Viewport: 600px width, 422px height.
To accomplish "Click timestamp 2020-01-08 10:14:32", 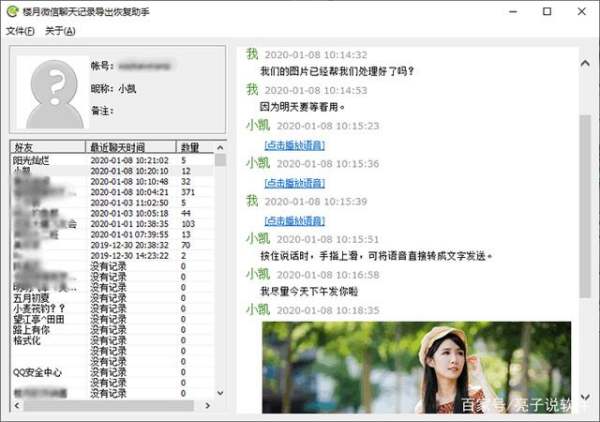I will 316,55.
